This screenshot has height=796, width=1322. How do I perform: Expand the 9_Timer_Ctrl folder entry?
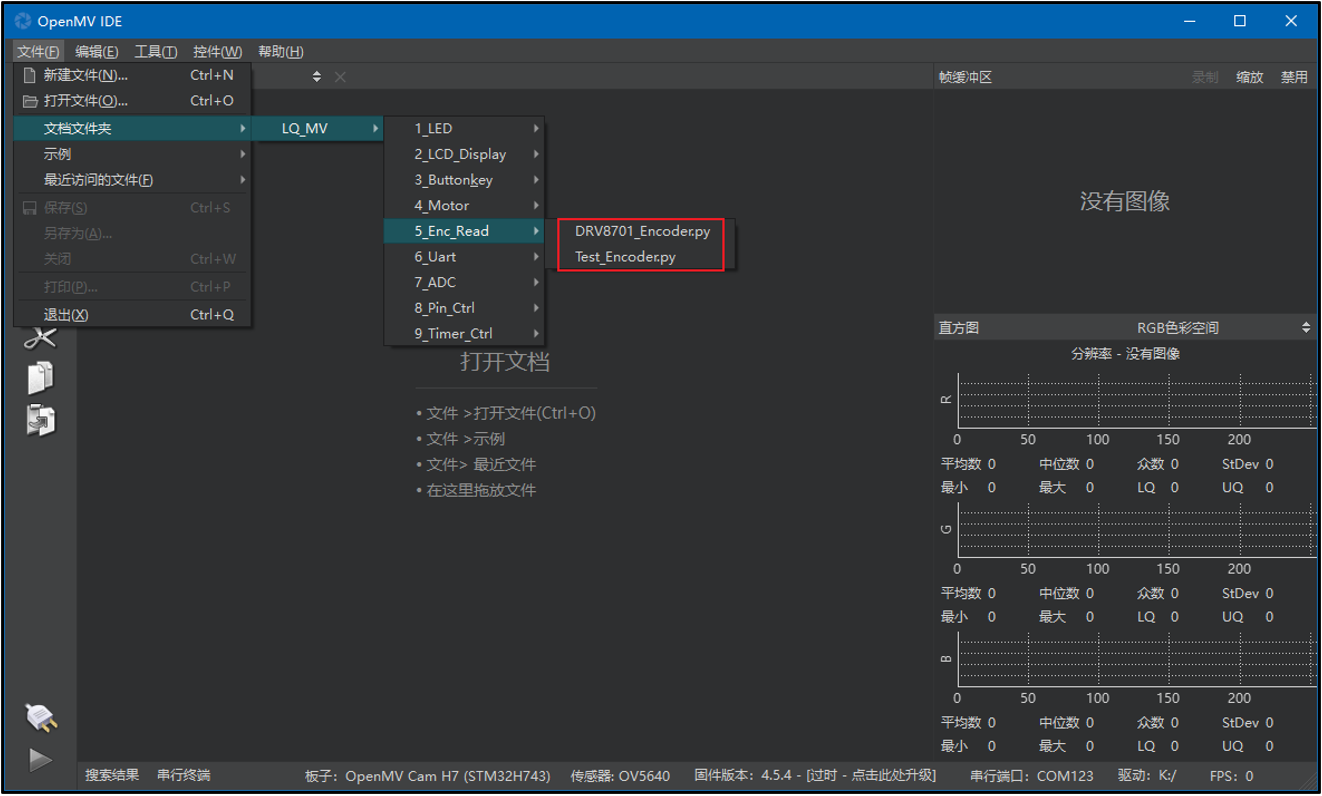pyautogui.click(x=465, y=334)
